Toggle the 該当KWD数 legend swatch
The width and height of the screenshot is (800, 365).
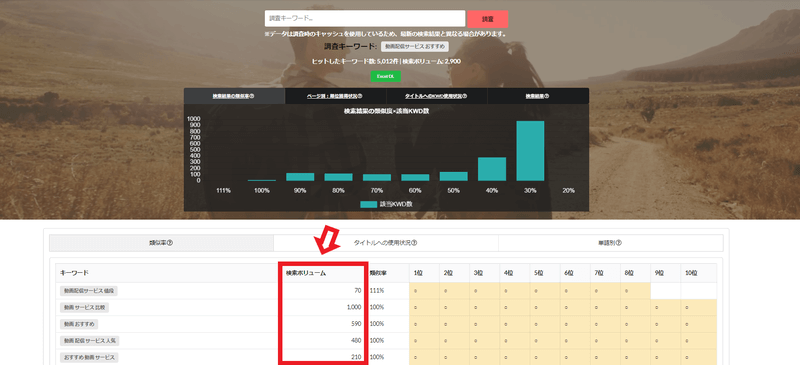(x=368, y=204)
